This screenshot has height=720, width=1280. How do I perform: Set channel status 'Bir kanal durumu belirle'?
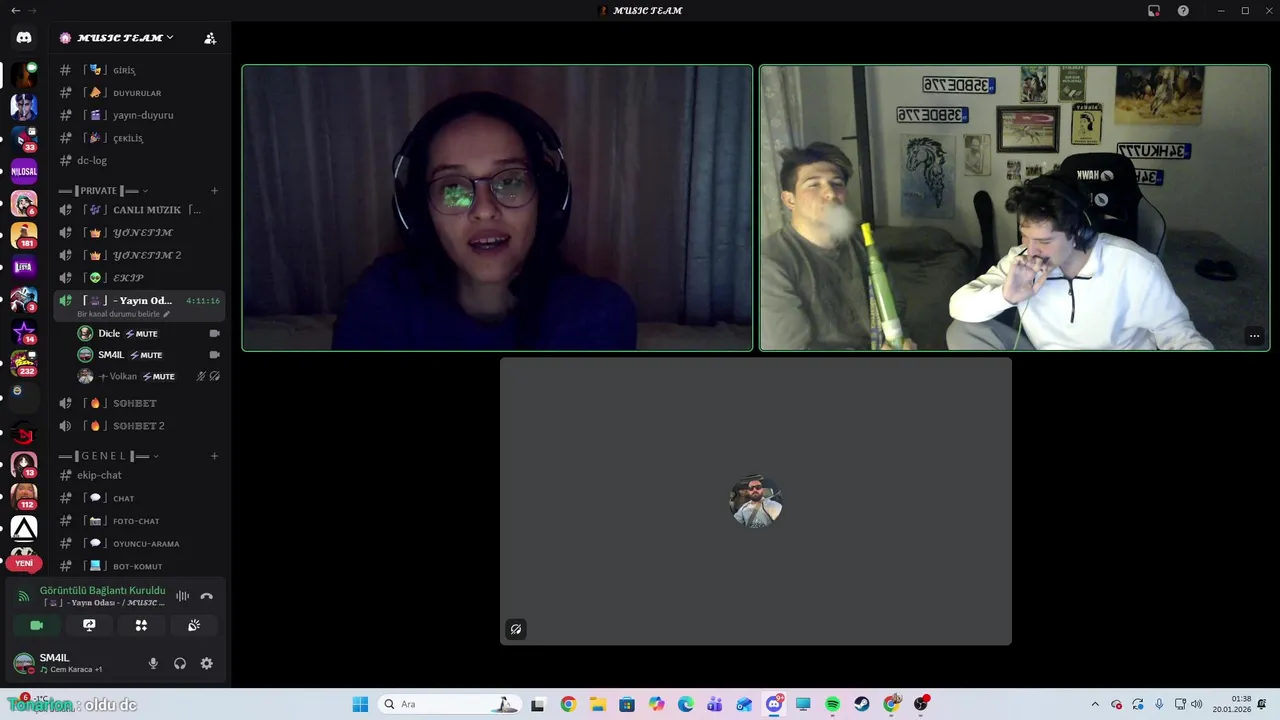point(124,314)
